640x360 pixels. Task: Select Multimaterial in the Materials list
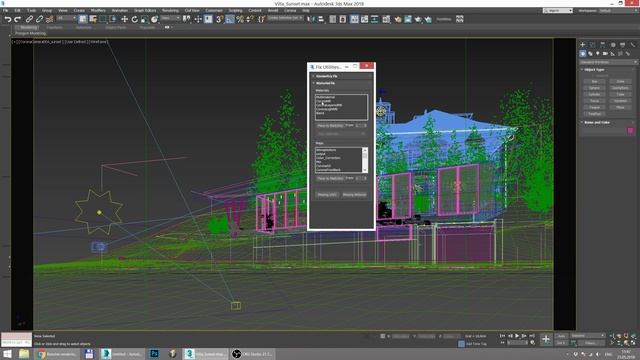pyautogui.click(x=325, y=97)
